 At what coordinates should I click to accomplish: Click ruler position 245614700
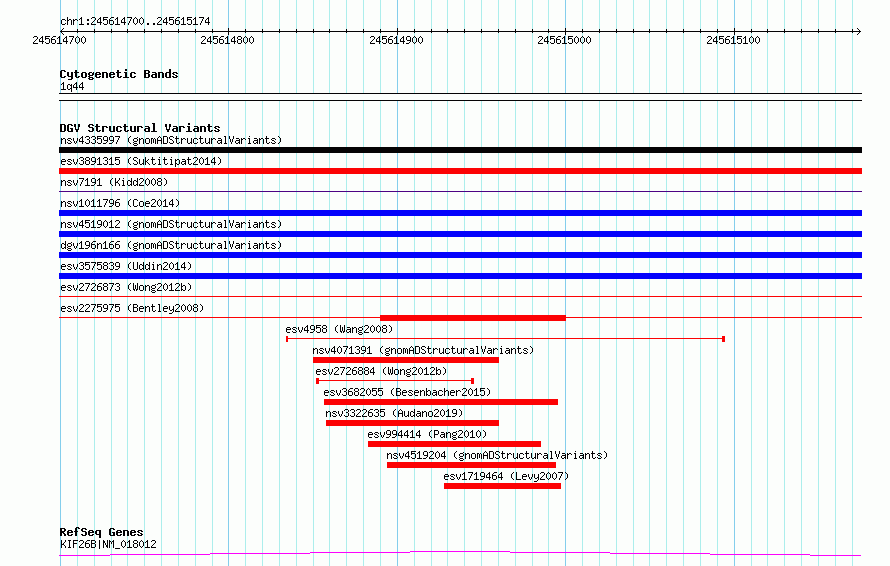coord(60,40)
